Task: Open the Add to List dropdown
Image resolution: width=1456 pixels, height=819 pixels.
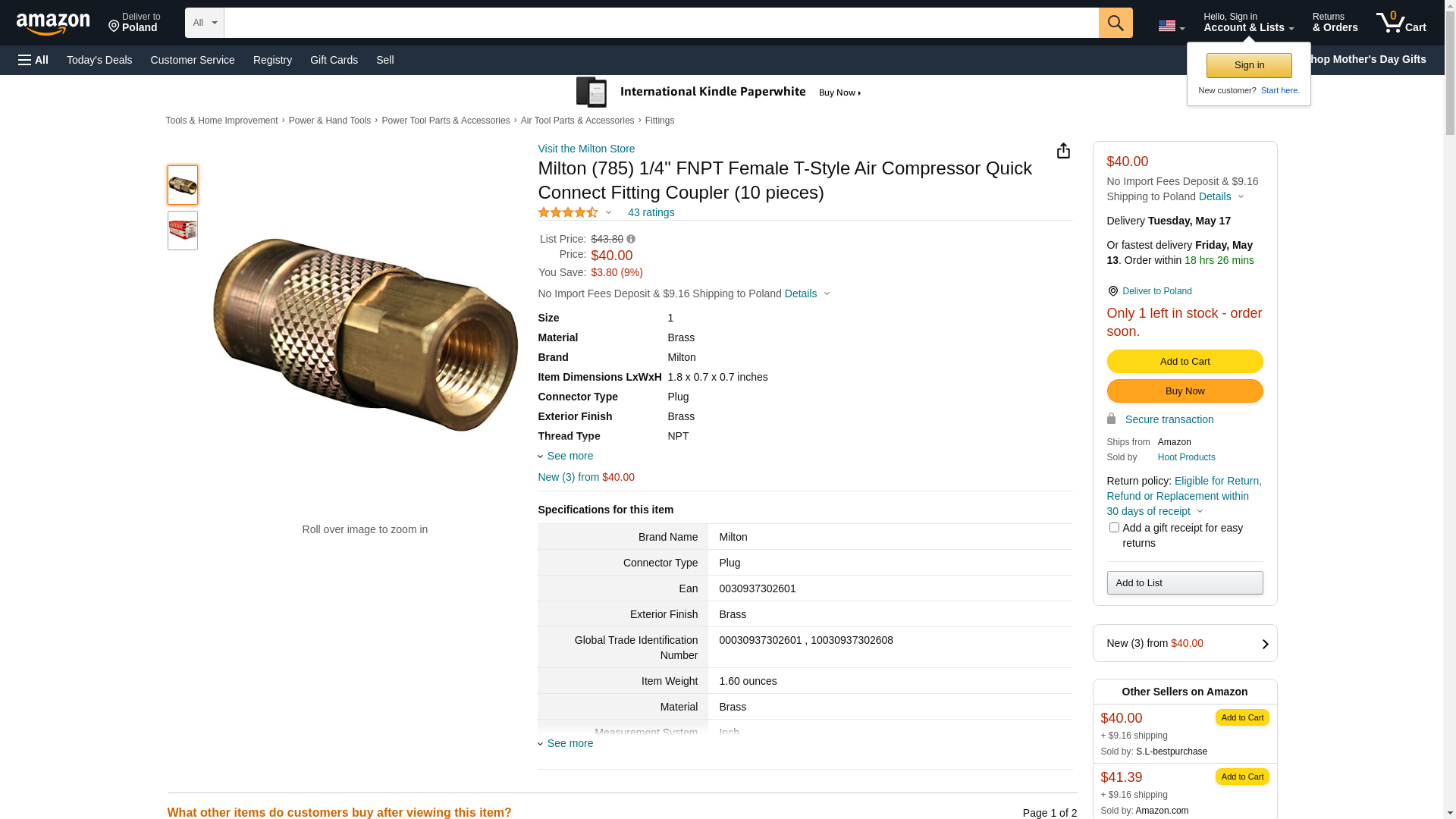Action: click(x=1185, y=583)
